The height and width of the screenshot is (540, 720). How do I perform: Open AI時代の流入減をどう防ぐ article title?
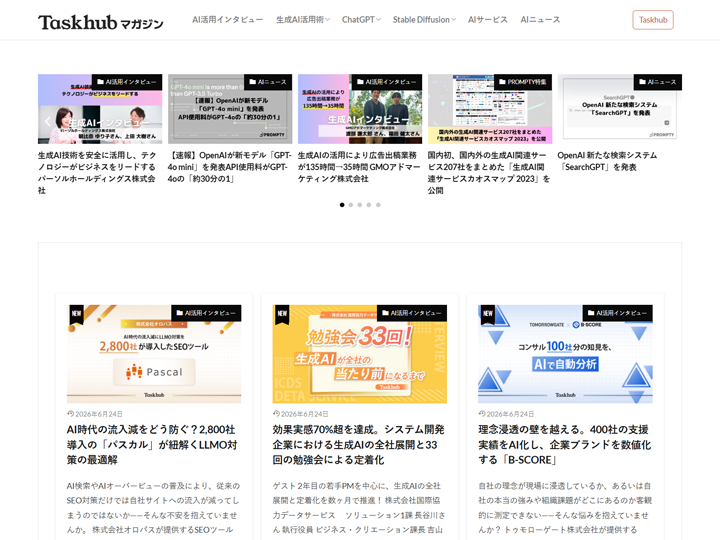click(x=152, y=444)
